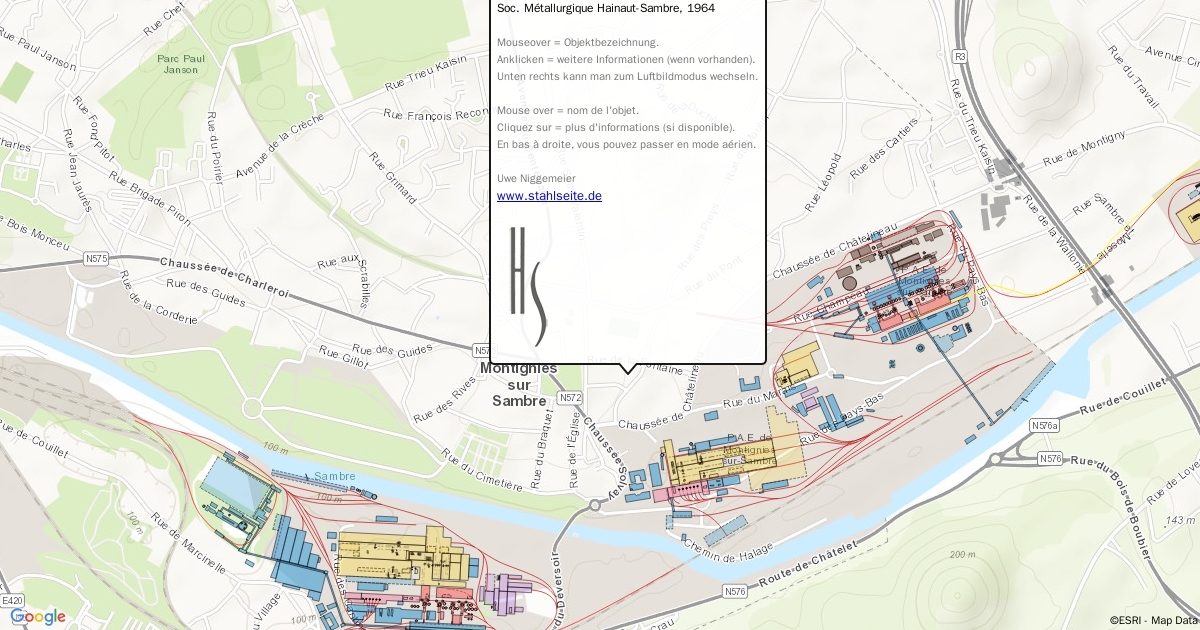Click the Parc Paul Janson label
This screenshot has height=630, width=1200.
pos(179,64)
